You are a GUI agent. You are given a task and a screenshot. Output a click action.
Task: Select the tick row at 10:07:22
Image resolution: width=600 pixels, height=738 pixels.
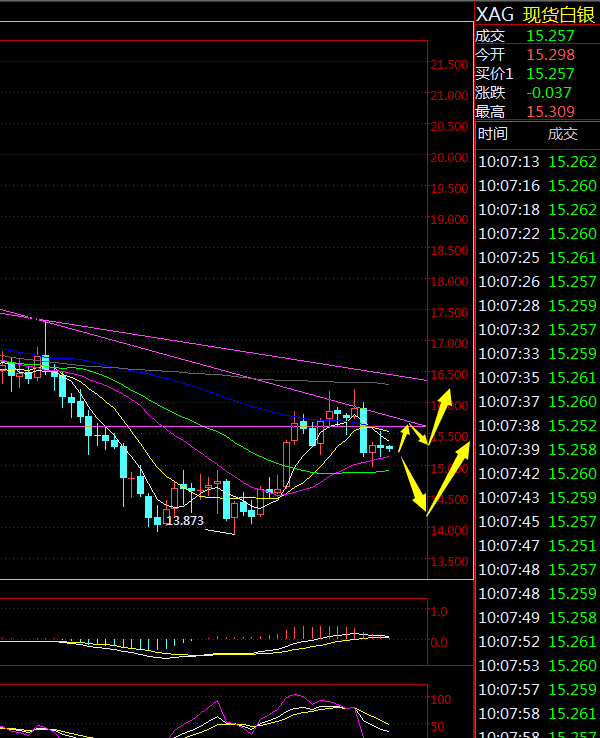(x=537, y=233)
